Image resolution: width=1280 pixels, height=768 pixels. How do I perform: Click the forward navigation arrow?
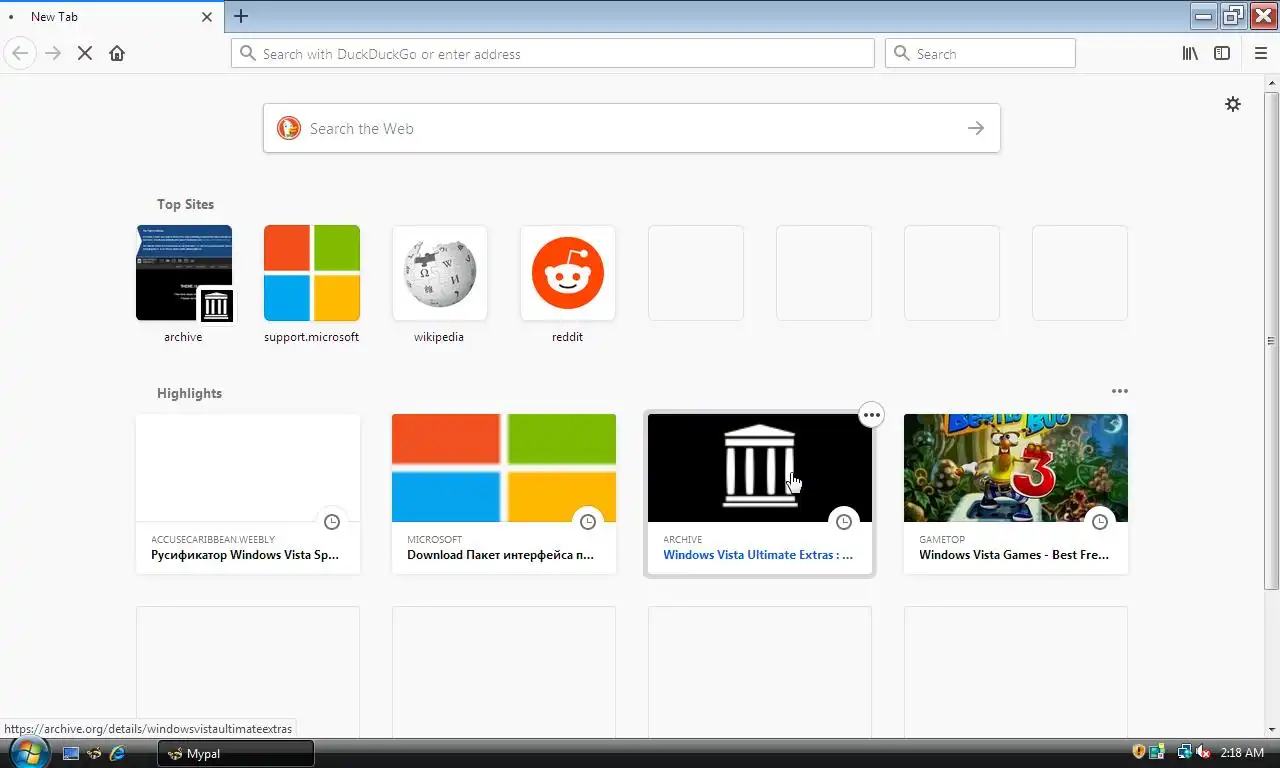point(53,54)
